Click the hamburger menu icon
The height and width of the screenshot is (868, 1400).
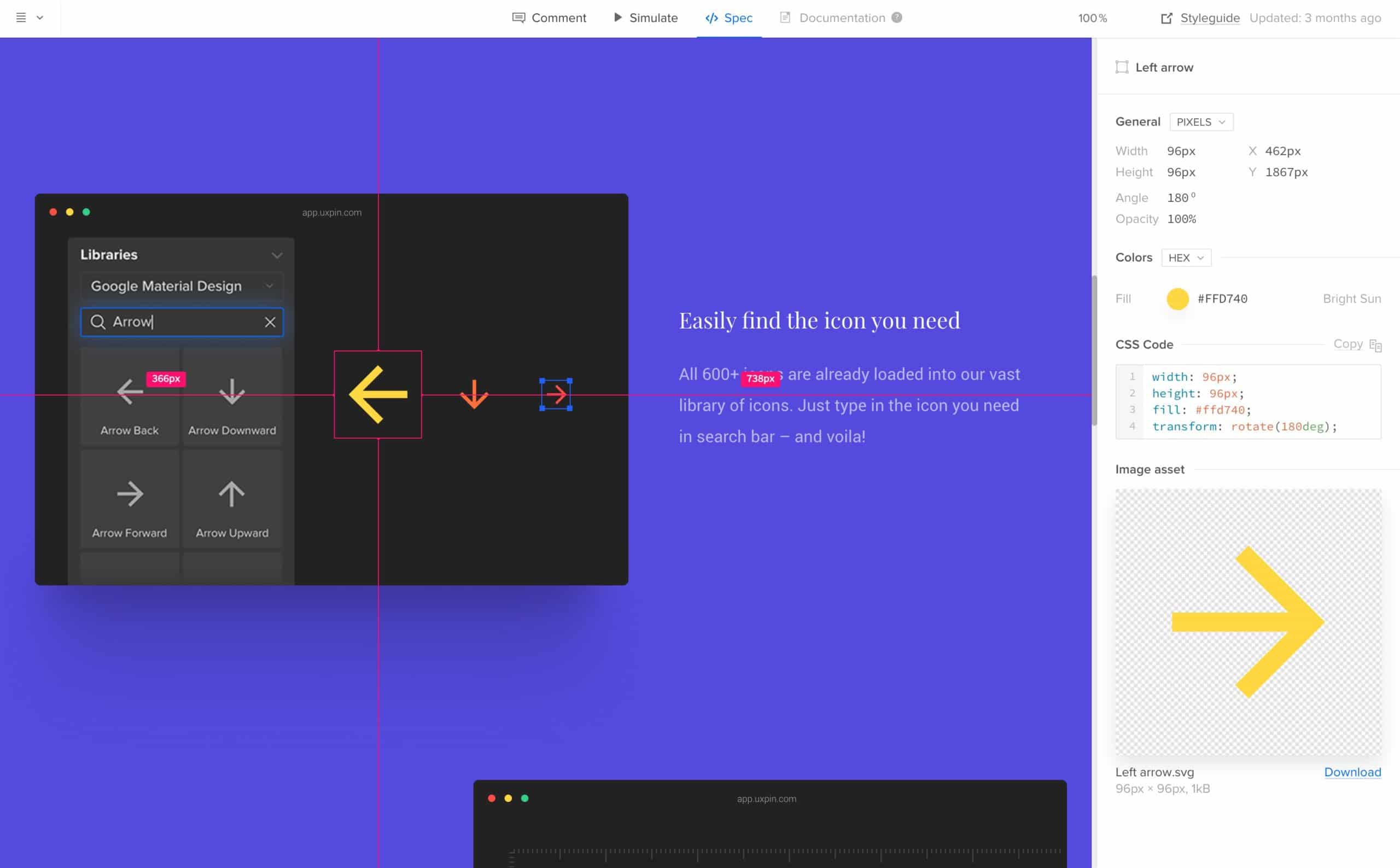(21, 18)
